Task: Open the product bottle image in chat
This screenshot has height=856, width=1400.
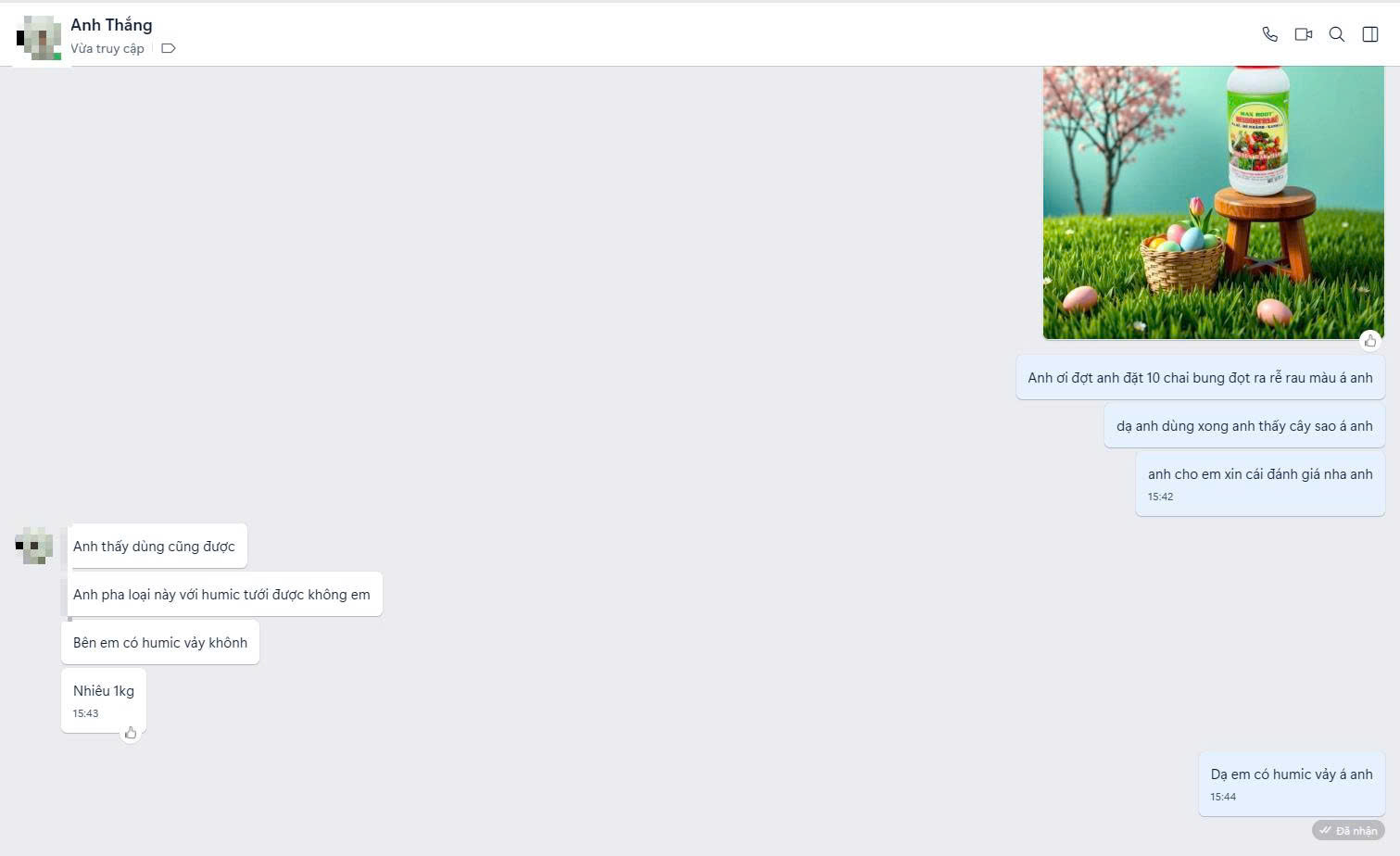Action: click(1214, 202)
